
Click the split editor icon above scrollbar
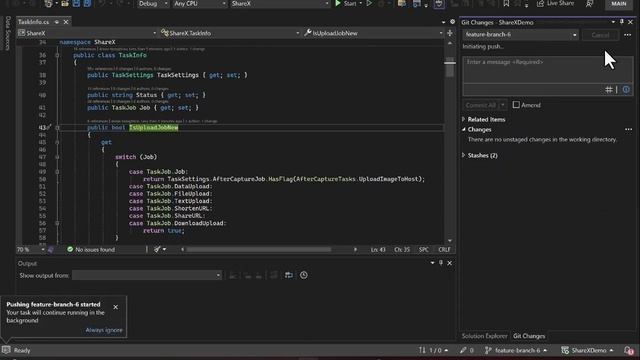point(450,33)
